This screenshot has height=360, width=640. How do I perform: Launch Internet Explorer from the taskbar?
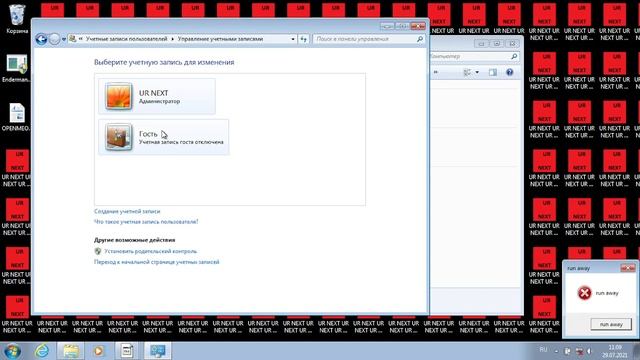(42, 351)
